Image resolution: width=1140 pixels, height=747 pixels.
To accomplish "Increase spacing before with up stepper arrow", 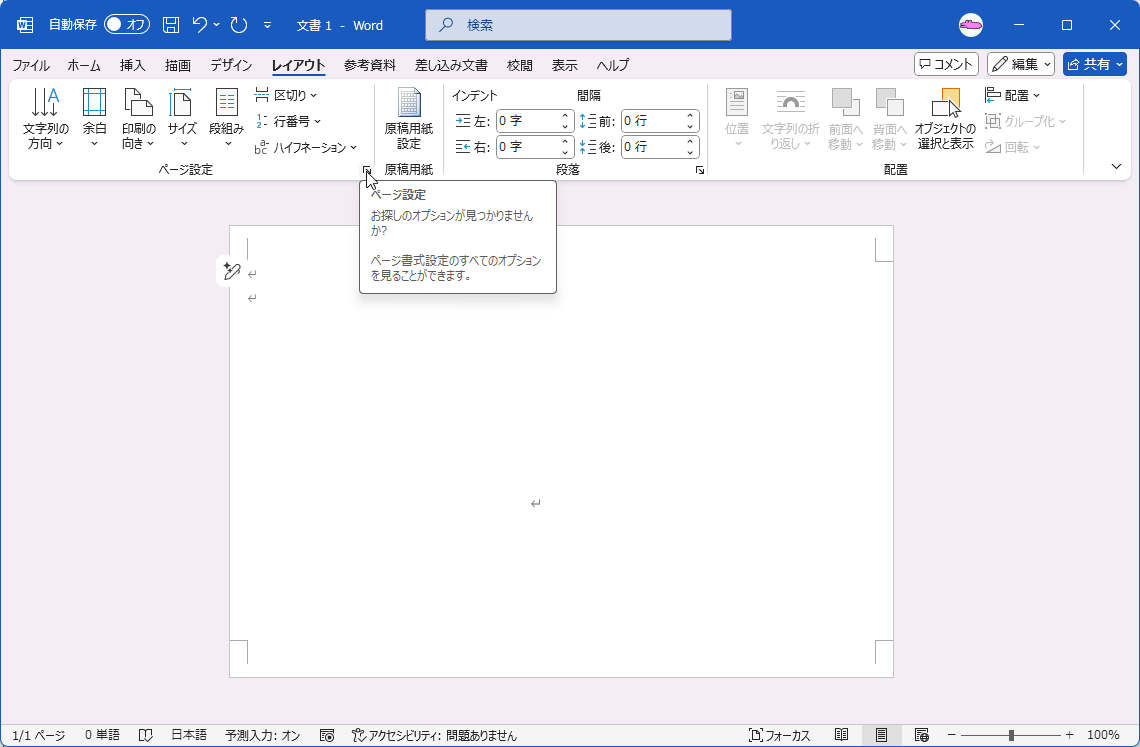I will [691, 116].
